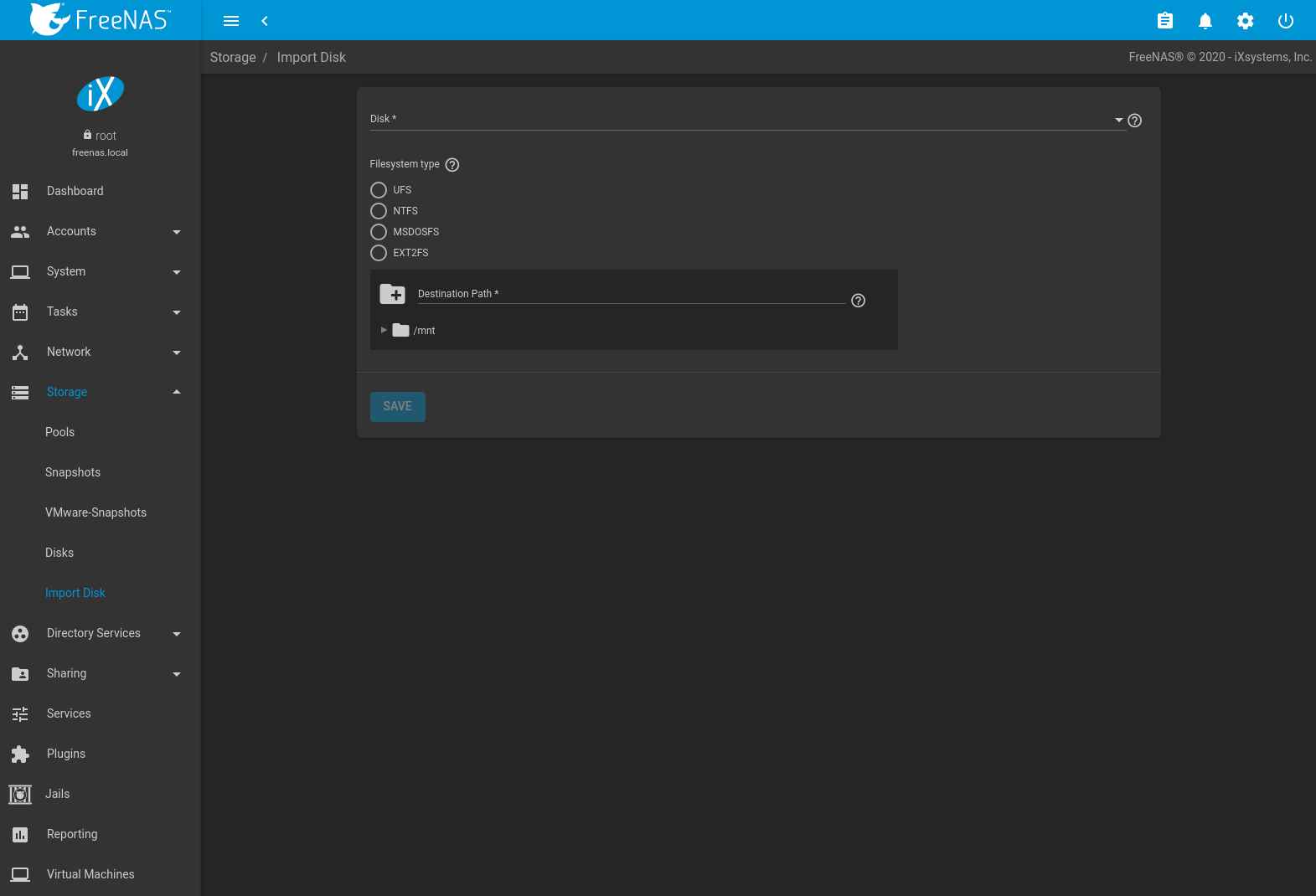1316x896 pixels.
Task: Click the back chevron in header
Action: click(x=265, y=21)
